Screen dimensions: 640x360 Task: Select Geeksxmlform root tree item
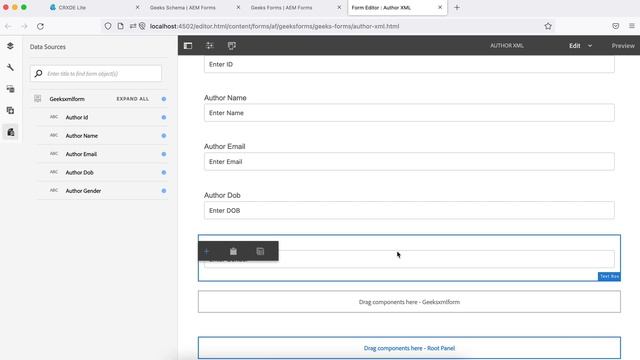99,99
